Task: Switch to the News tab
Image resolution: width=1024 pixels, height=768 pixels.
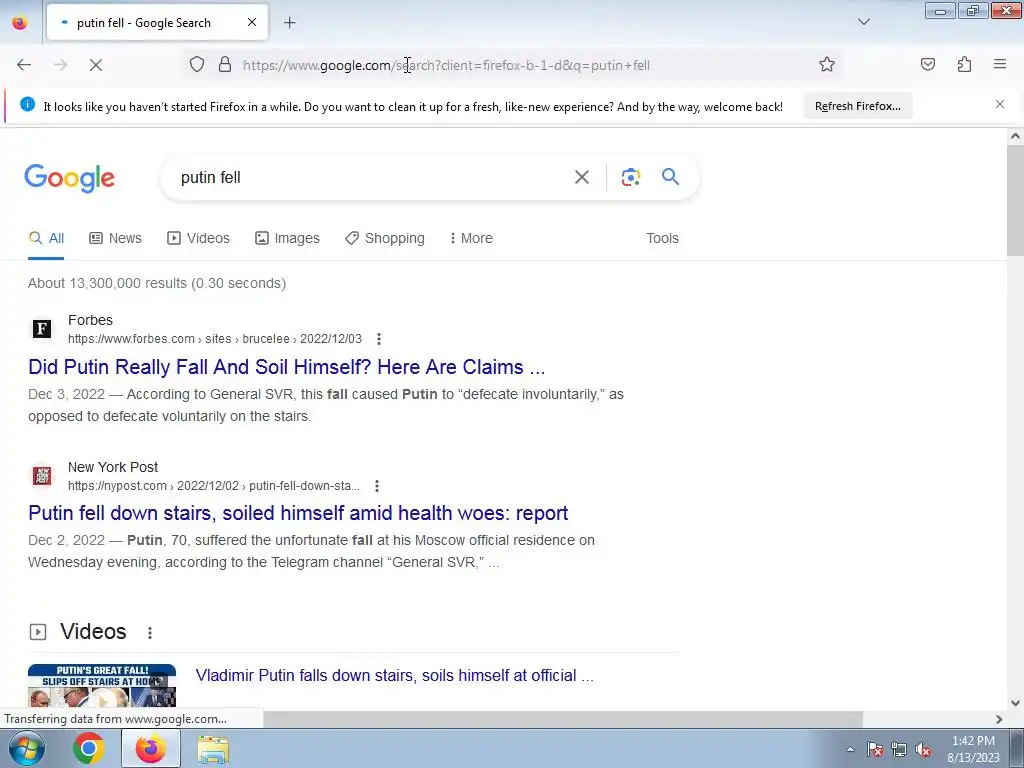Action: (116, 238)
